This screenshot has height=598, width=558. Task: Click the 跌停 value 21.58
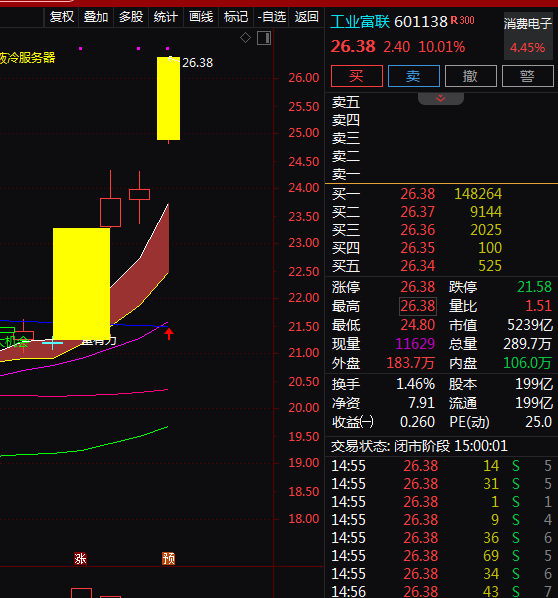pos(534,287)
